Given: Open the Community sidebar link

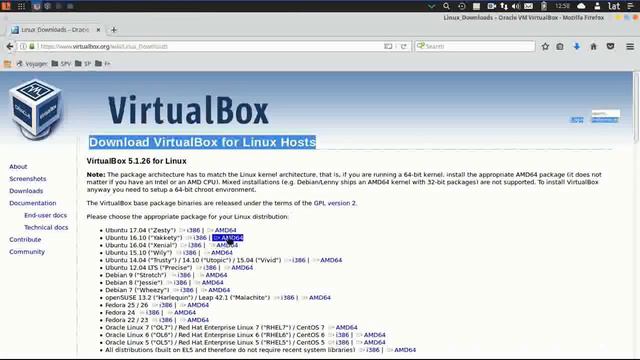Looking at the screenshot, I should (x=27, y=252).
